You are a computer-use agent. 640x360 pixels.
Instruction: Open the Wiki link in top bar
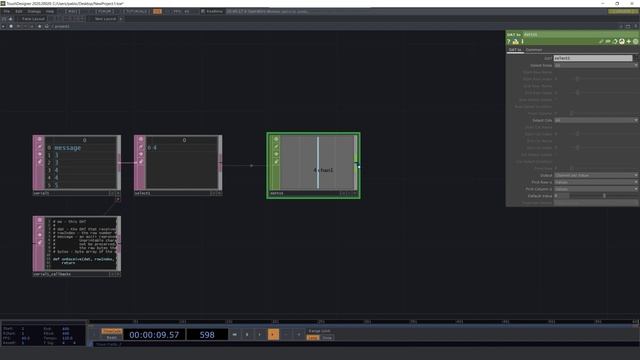point(72,11)
